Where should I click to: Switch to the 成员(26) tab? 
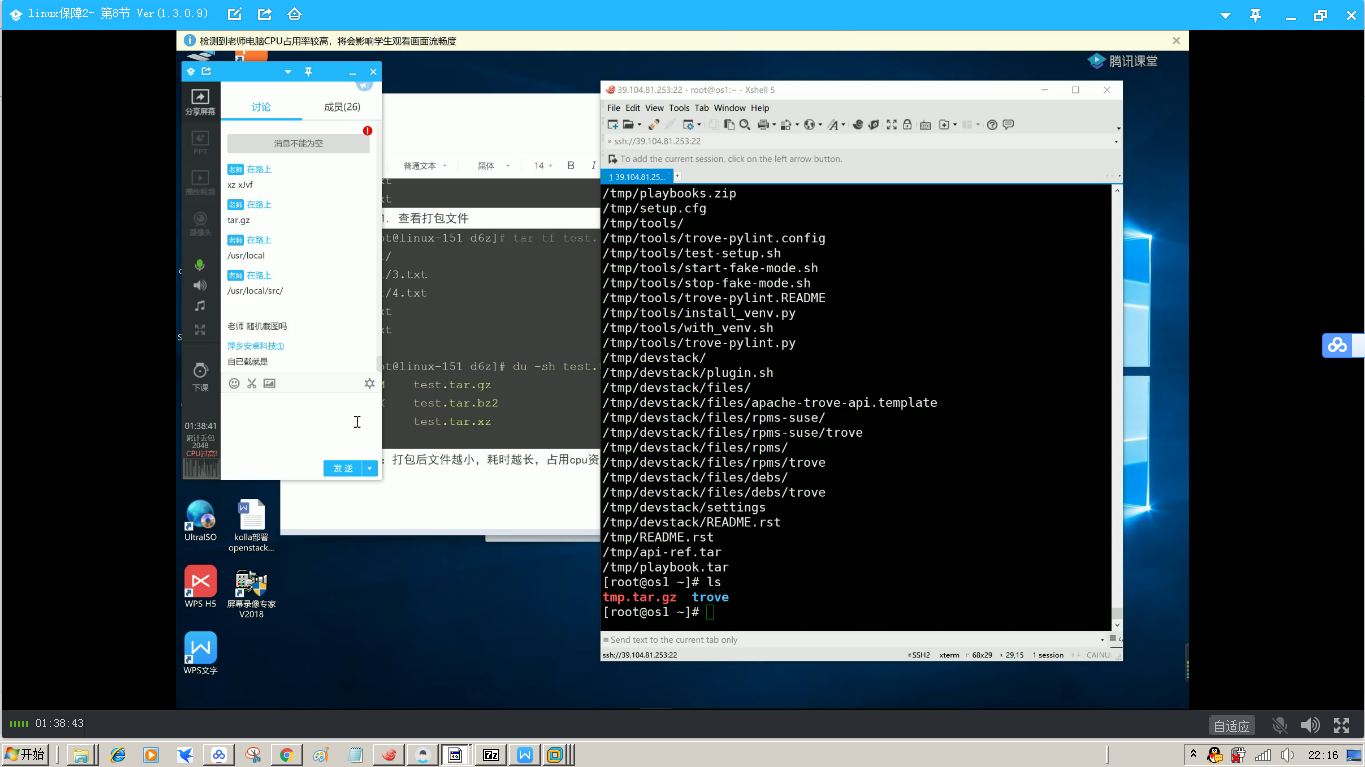[x=342, y=107]
